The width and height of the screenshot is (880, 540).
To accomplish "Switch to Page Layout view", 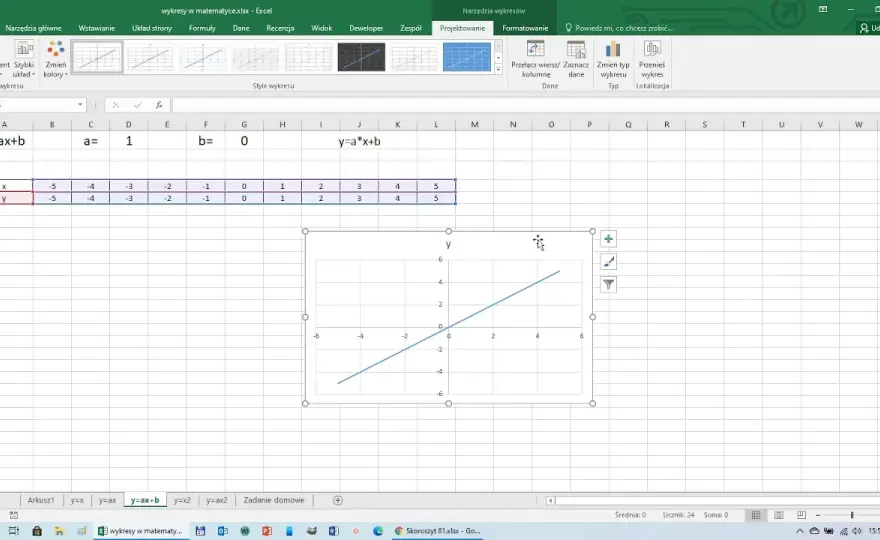I will [778, 515].
